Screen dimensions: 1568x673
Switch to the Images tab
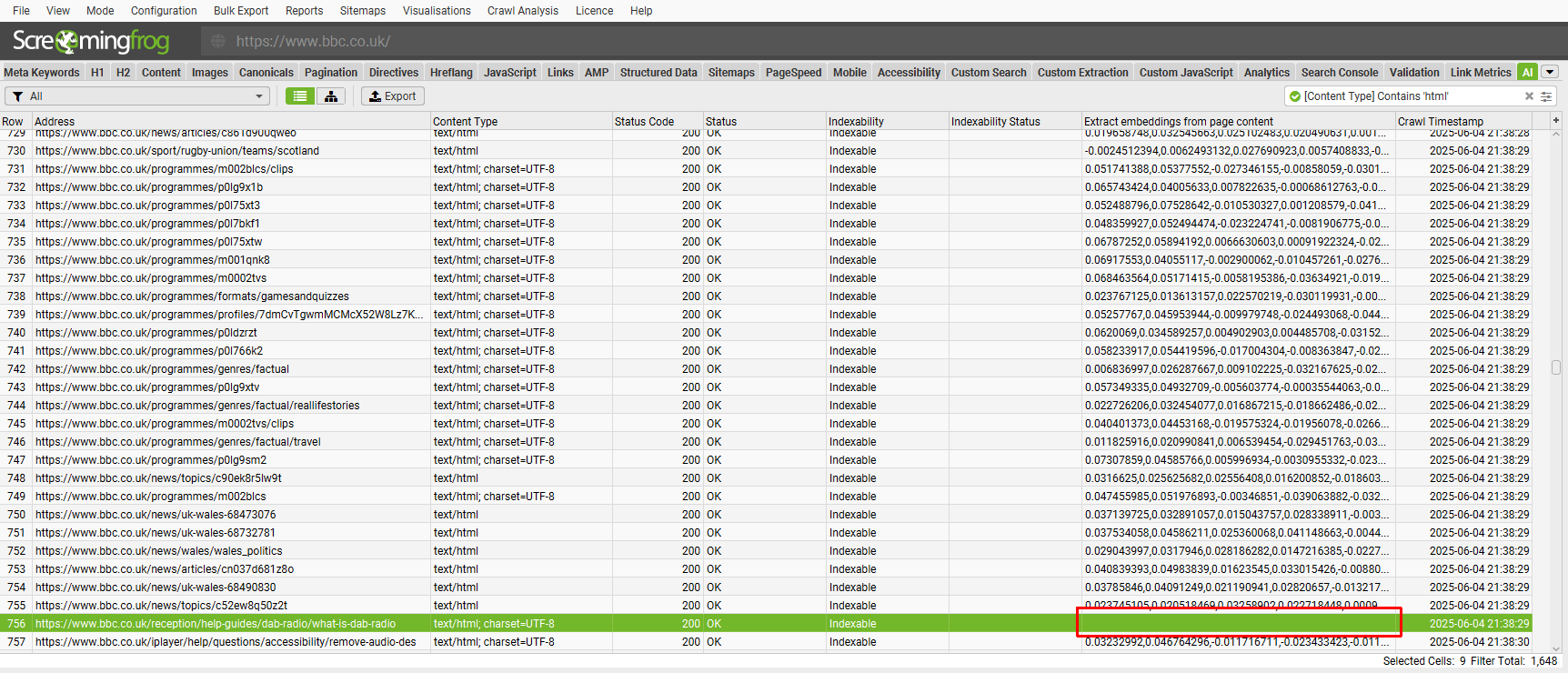pyautogui.click(x=209, y=72)
